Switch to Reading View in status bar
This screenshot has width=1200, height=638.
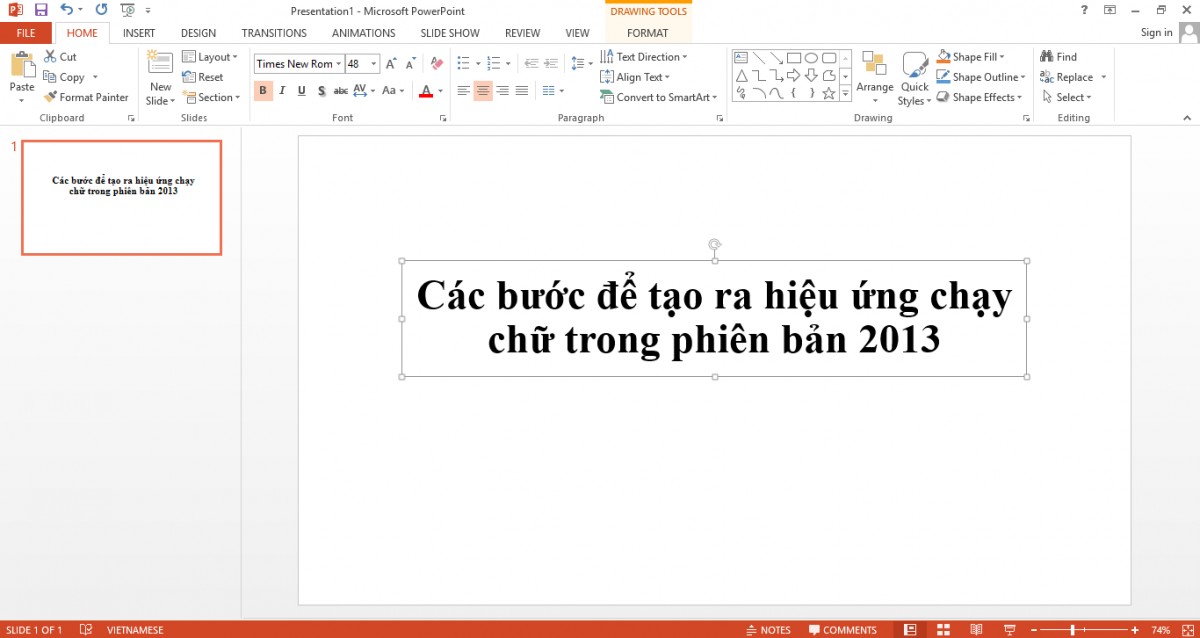[x=975, y=630]
